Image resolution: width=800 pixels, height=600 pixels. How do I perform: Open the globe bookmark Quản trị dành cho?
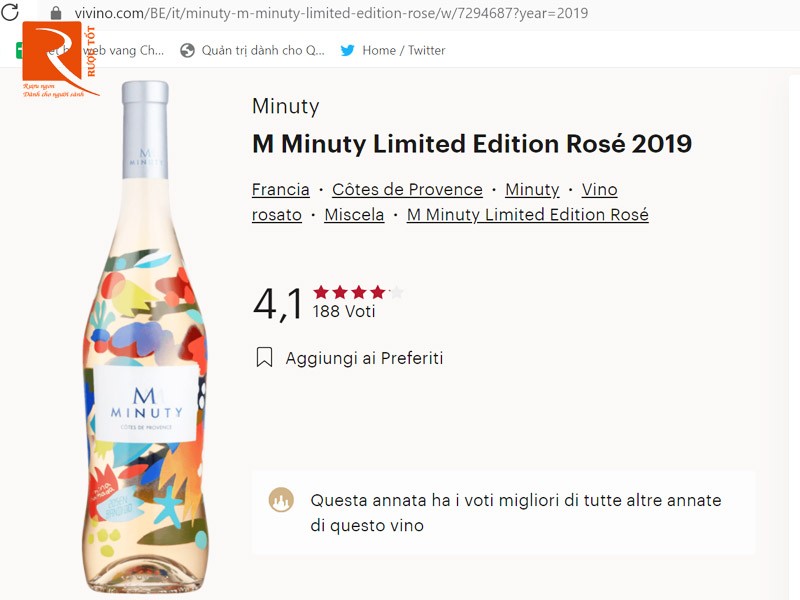[253, 50]
